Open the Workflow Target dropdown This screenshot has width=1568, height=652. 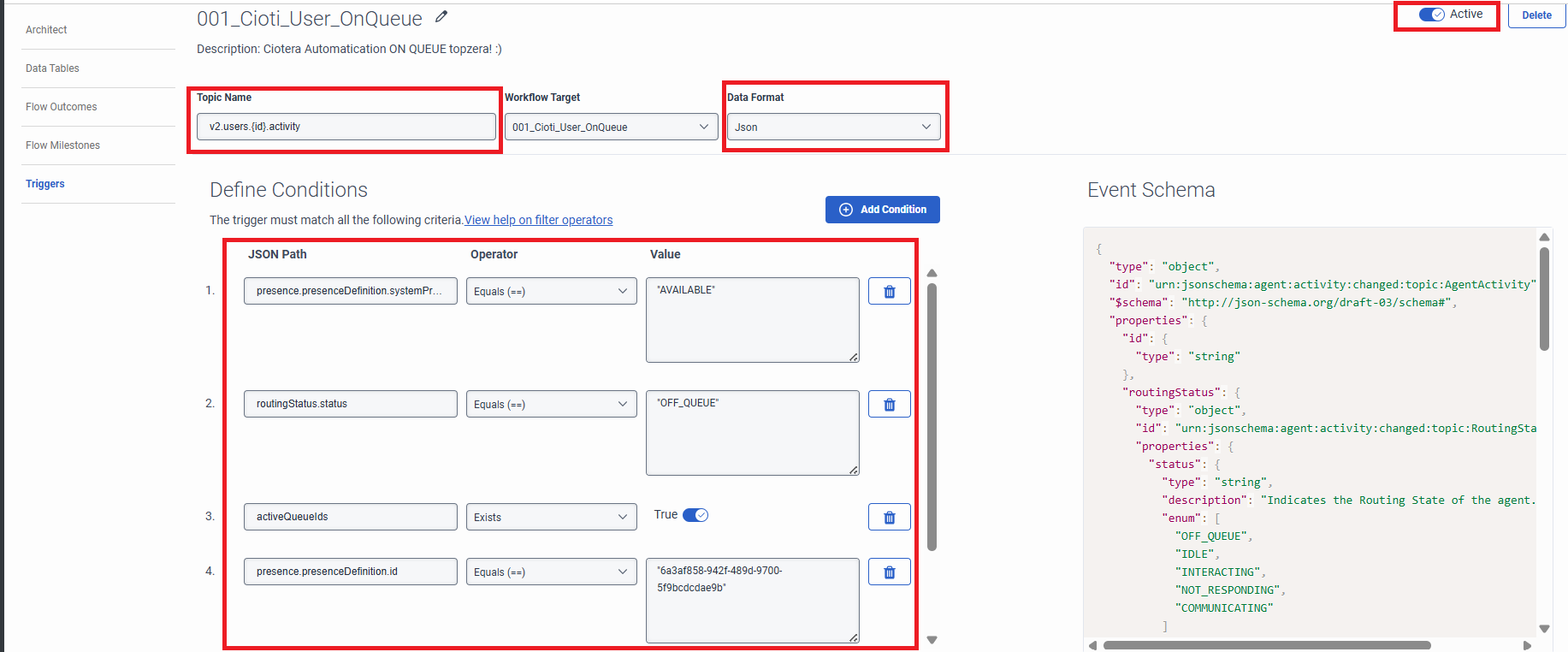(x=611, y=127)
